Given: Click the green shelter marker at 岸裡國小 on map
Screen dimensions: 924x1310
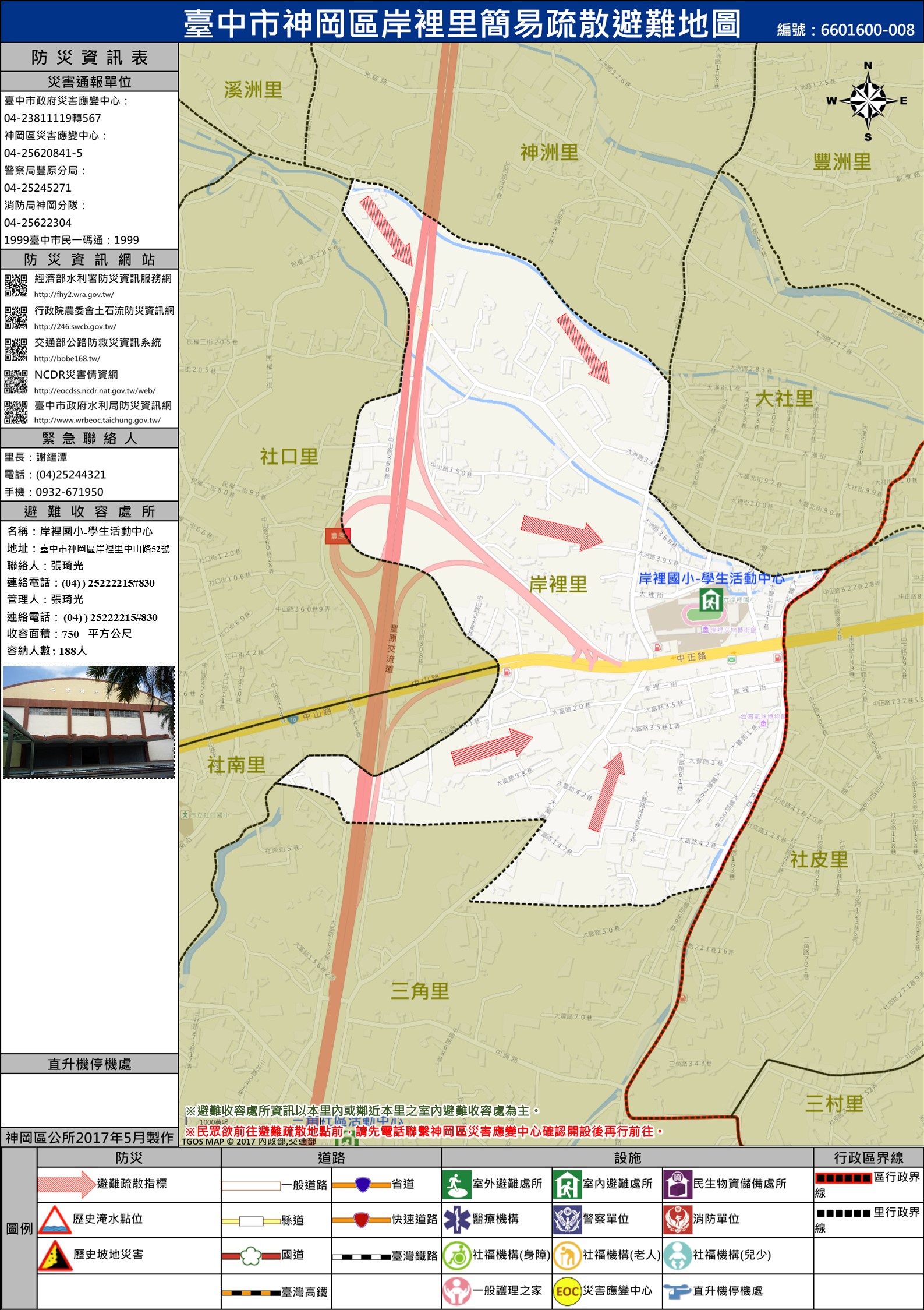Looking at the screenshot, I should click(x=711, y=599).
